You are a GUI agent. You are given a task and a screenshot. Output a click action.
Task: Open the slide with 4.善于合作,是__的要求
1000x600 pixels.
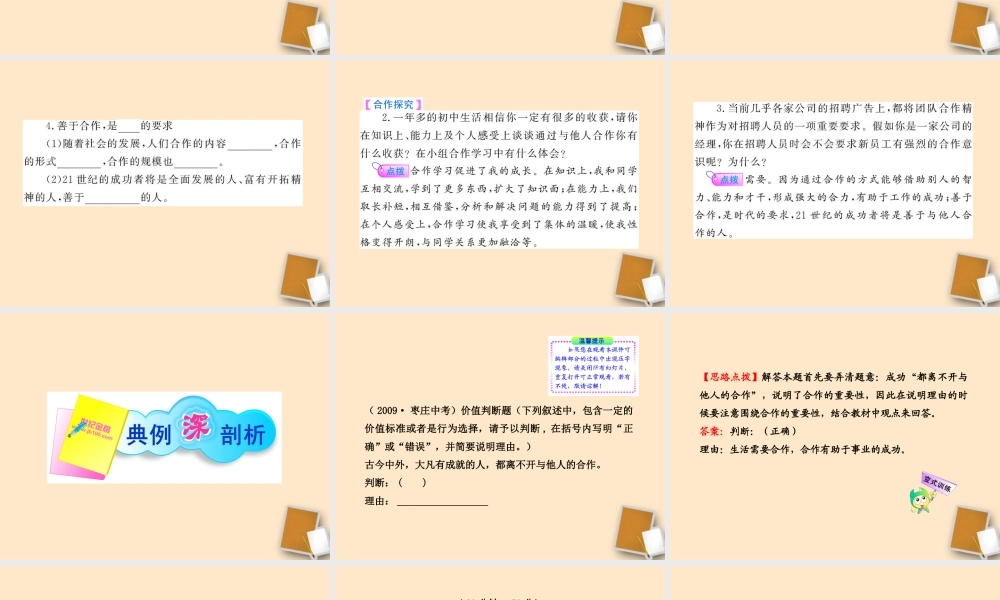tap(165, 183)
